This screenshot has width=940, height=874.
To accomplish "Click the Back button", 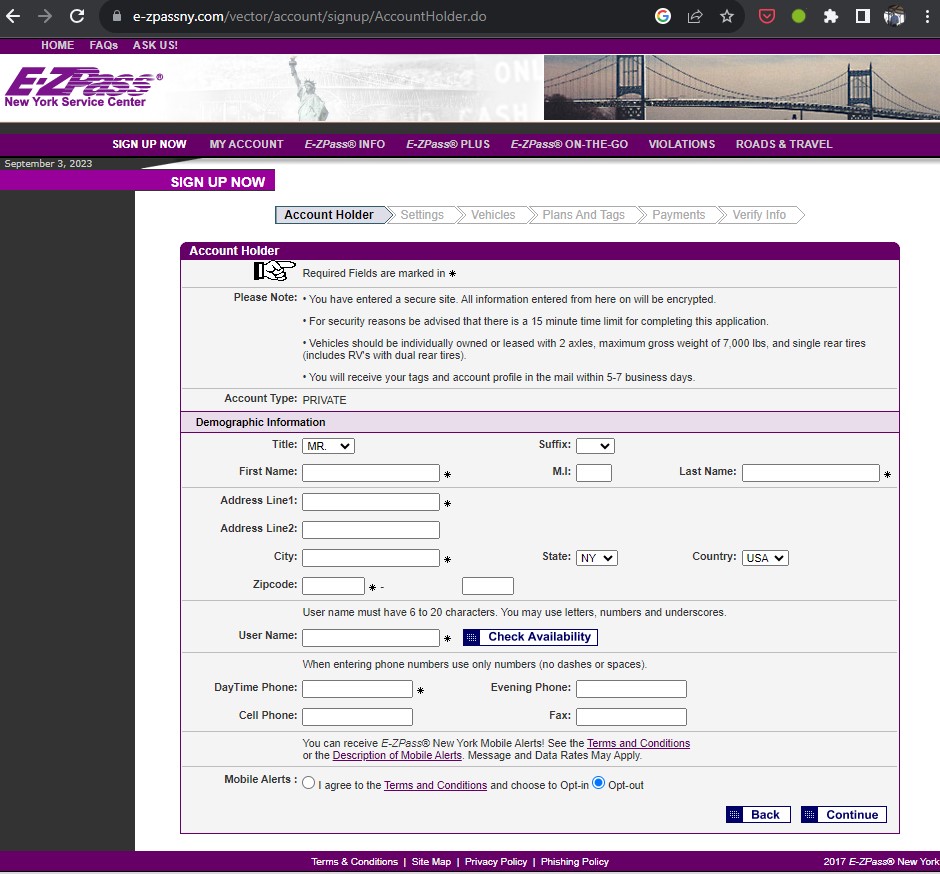I will pyautogui.click(x=758, y=815).
